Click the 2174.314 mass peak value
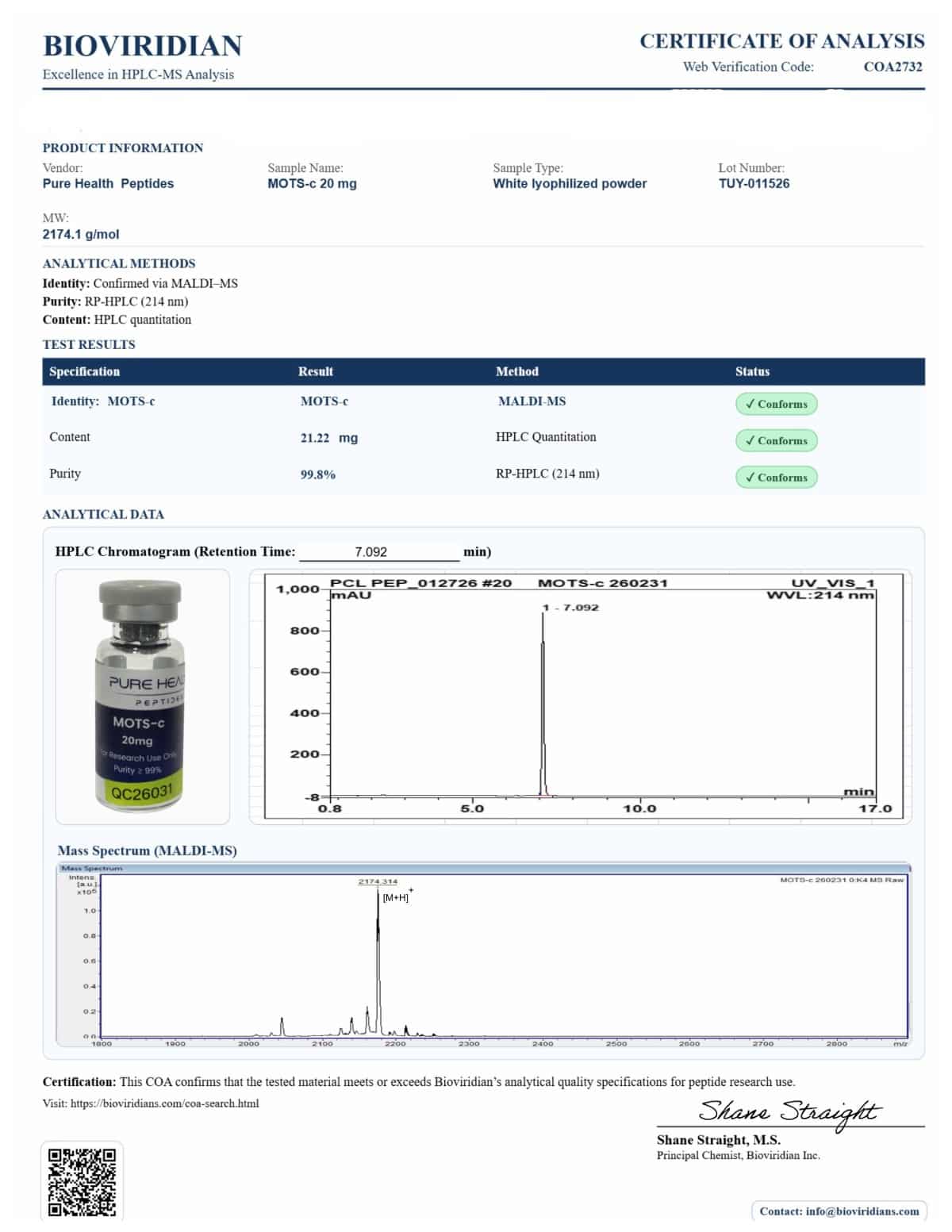The width and height of the screenshot is (952, 1232). [x=378, y=881]
